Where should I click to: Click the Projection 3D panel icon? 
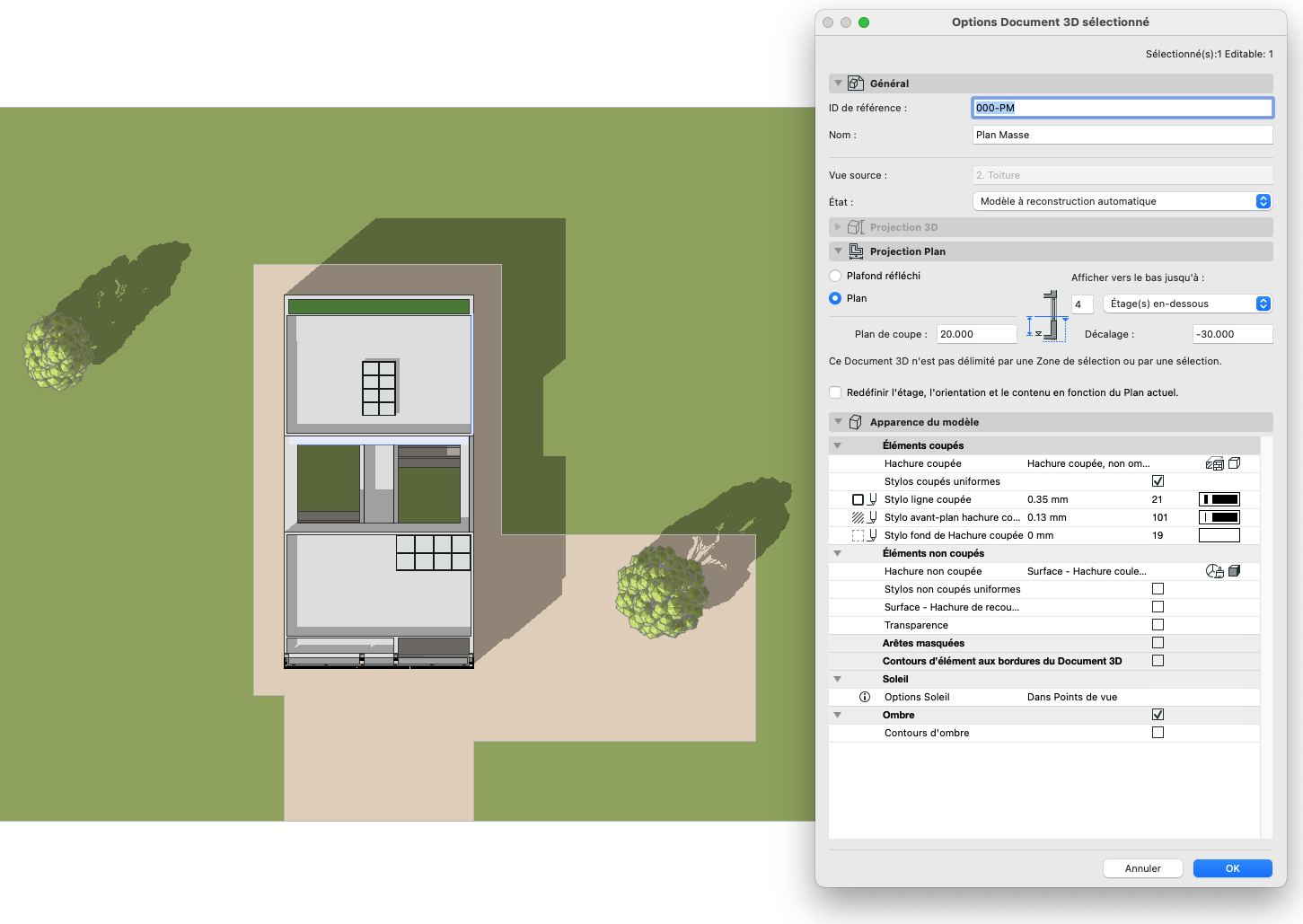click(x=856, y=227)
